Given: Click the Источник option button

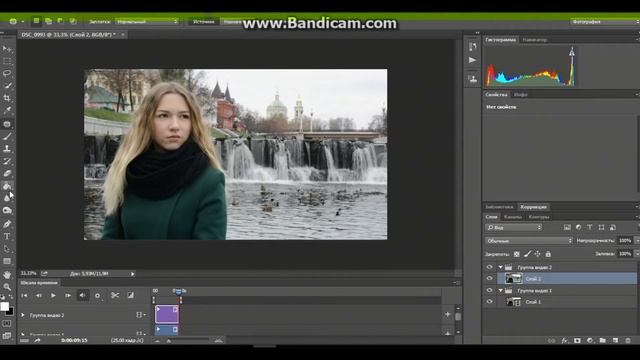Looking at the screenshot, I should point(204,21).
